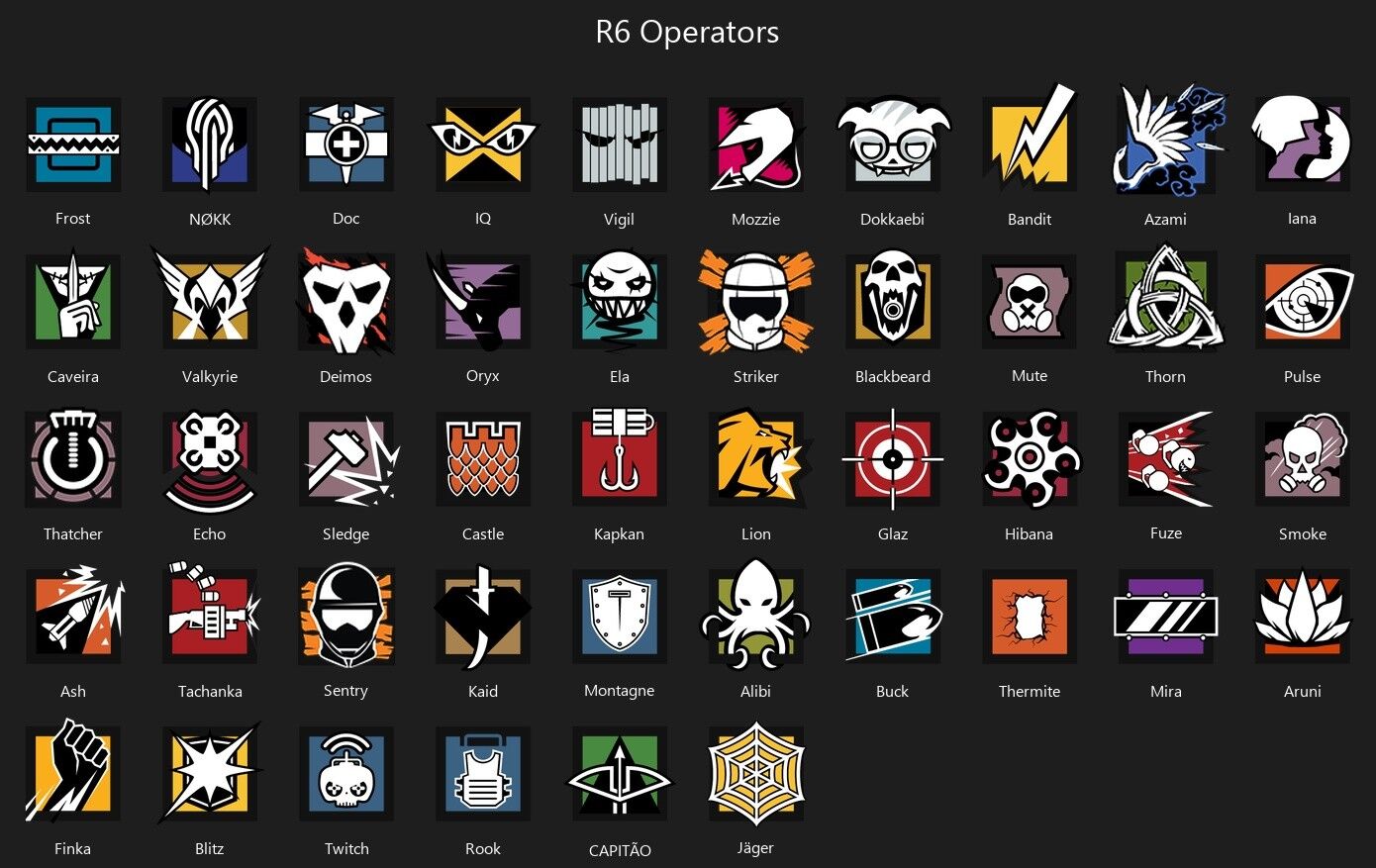This screenshot has height=868, width=1376.
Task: Click the R6 Operators title
Action: (x=687, y=32)
